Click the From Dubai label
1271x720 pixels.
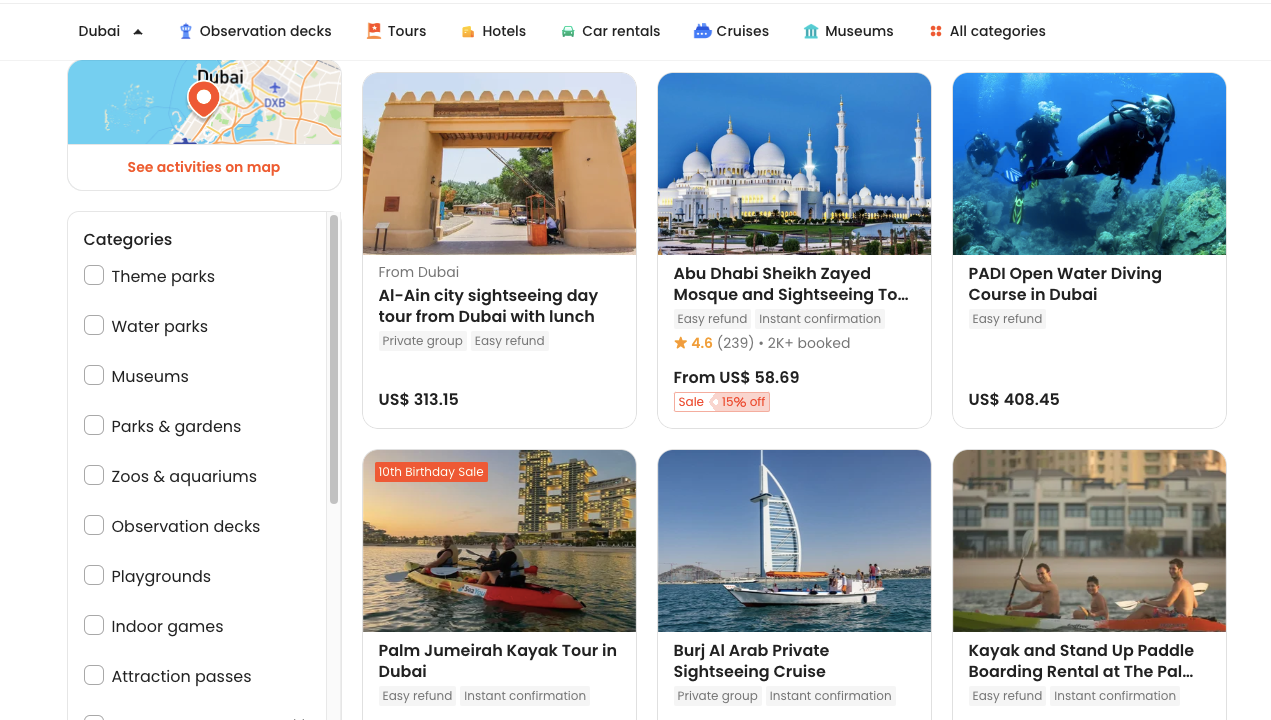(x=418, y=272)
